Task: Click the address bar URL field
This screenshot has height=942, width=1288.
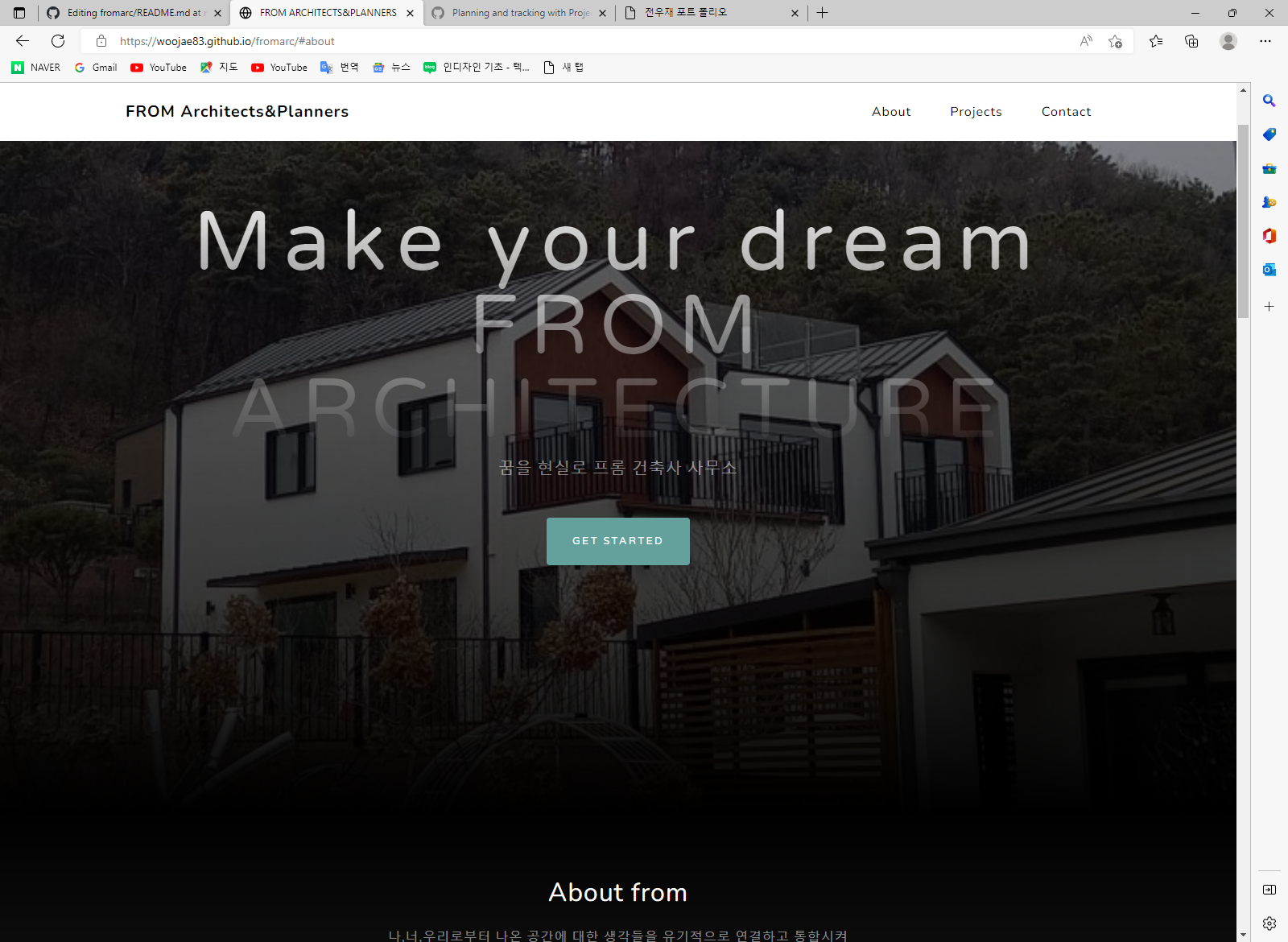Action: [x=596, y=41]
